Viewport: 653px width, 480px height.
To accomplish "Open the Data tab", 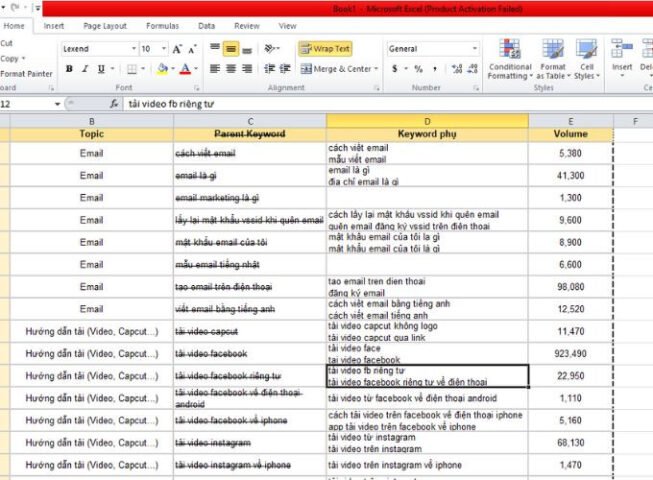I will coord(207,26).
